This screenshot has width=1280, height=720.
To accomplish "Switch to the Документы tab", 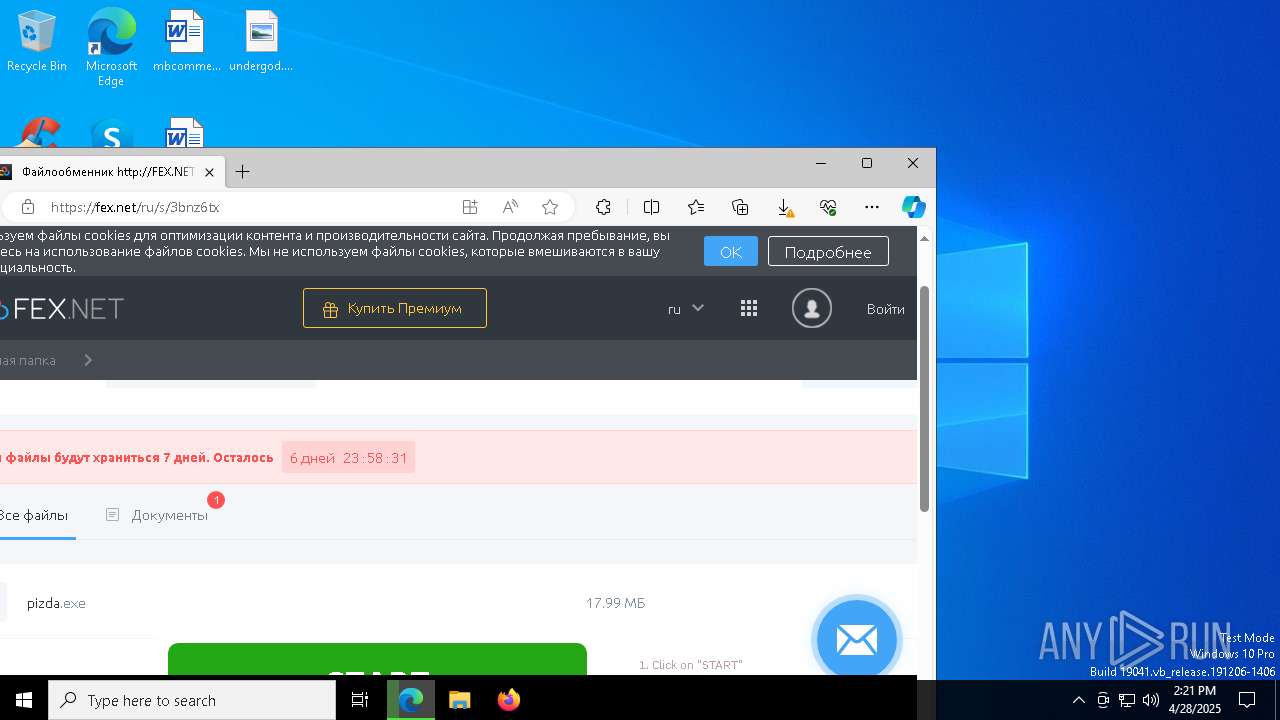I will [158, 515].
